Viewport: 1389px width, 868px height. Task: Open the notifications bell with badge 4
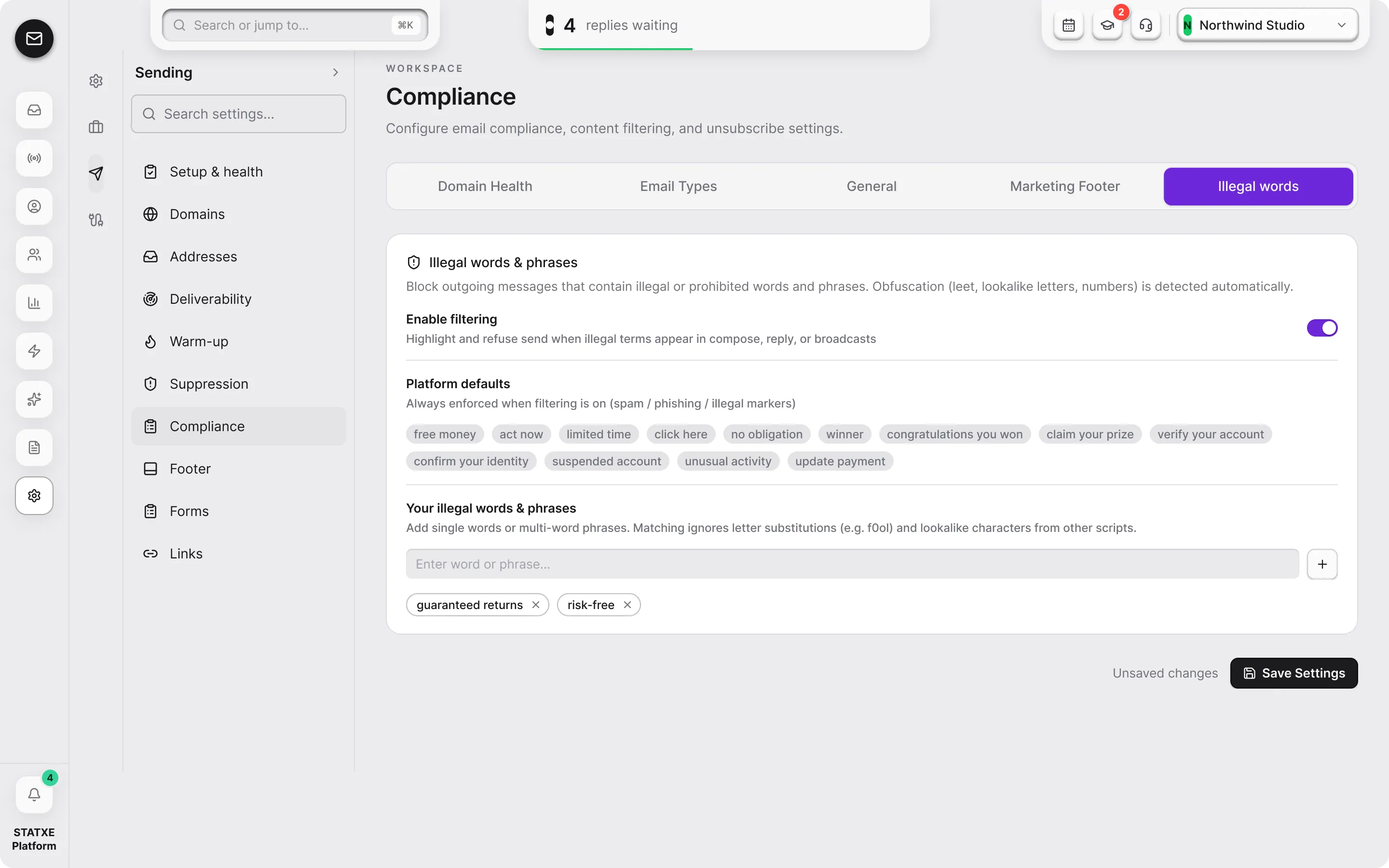pyautogui.click(x=34, y=795)
